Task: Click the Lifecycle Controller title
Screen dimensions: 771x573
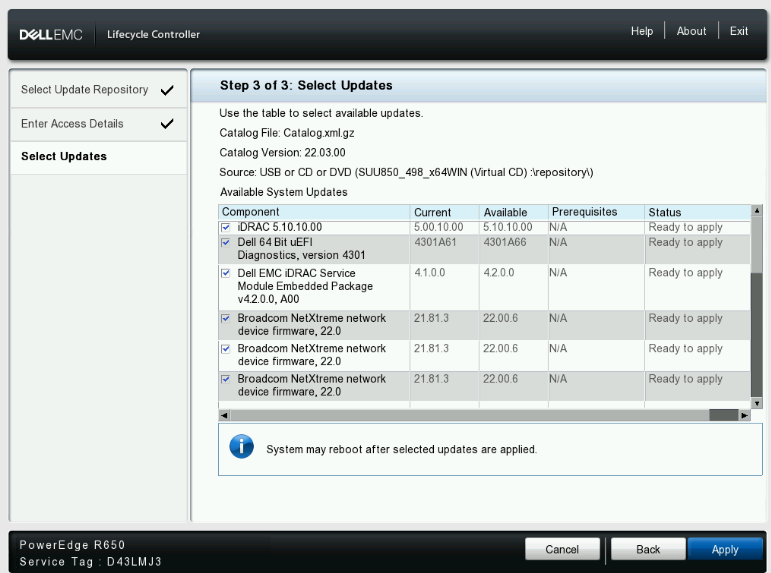Action: point(153,34)
